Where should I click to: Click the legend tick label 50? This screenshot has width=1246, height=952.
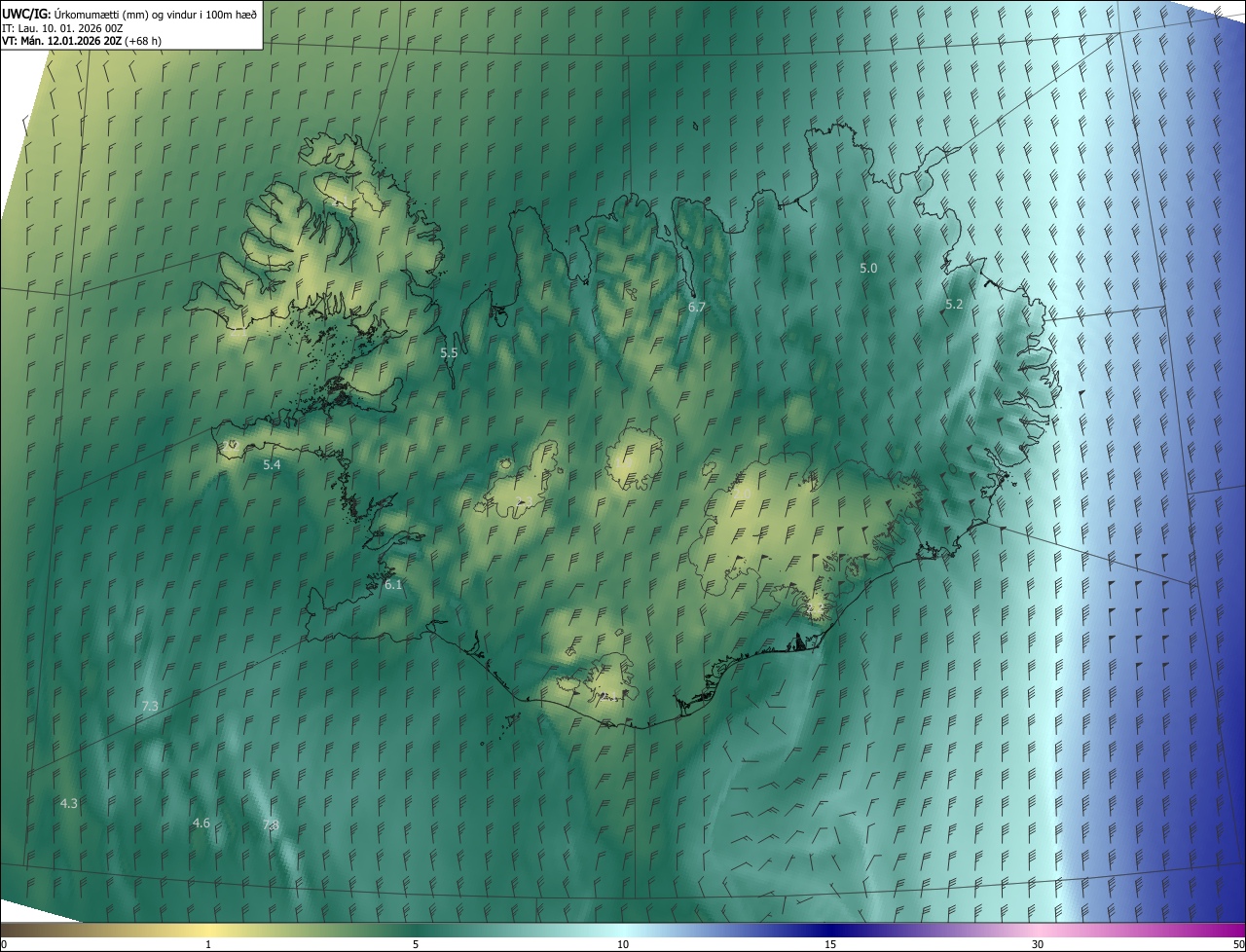pyautogui.click(x=1238, y=945)
